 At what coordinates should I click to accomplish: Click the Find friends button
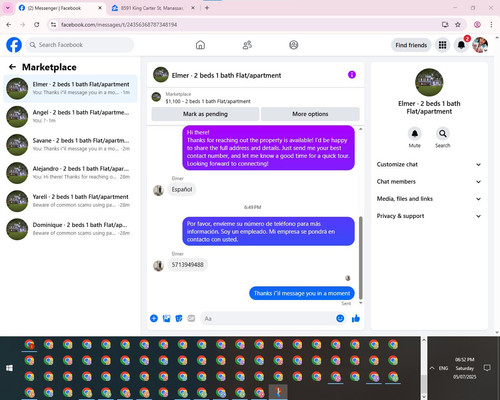(x=411, y=45)
